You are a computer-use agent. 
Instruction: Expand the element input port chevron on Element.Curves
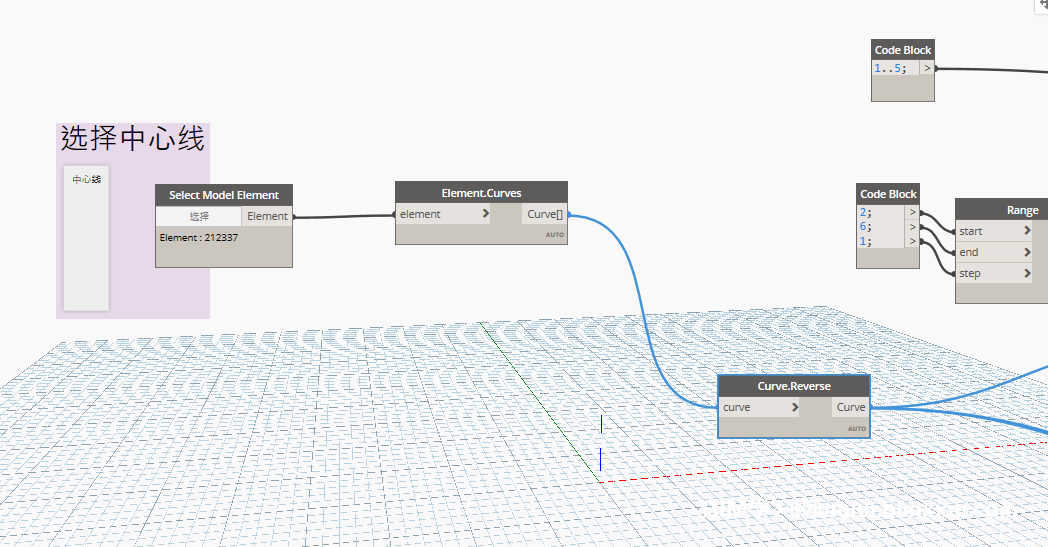click(486, 214)
